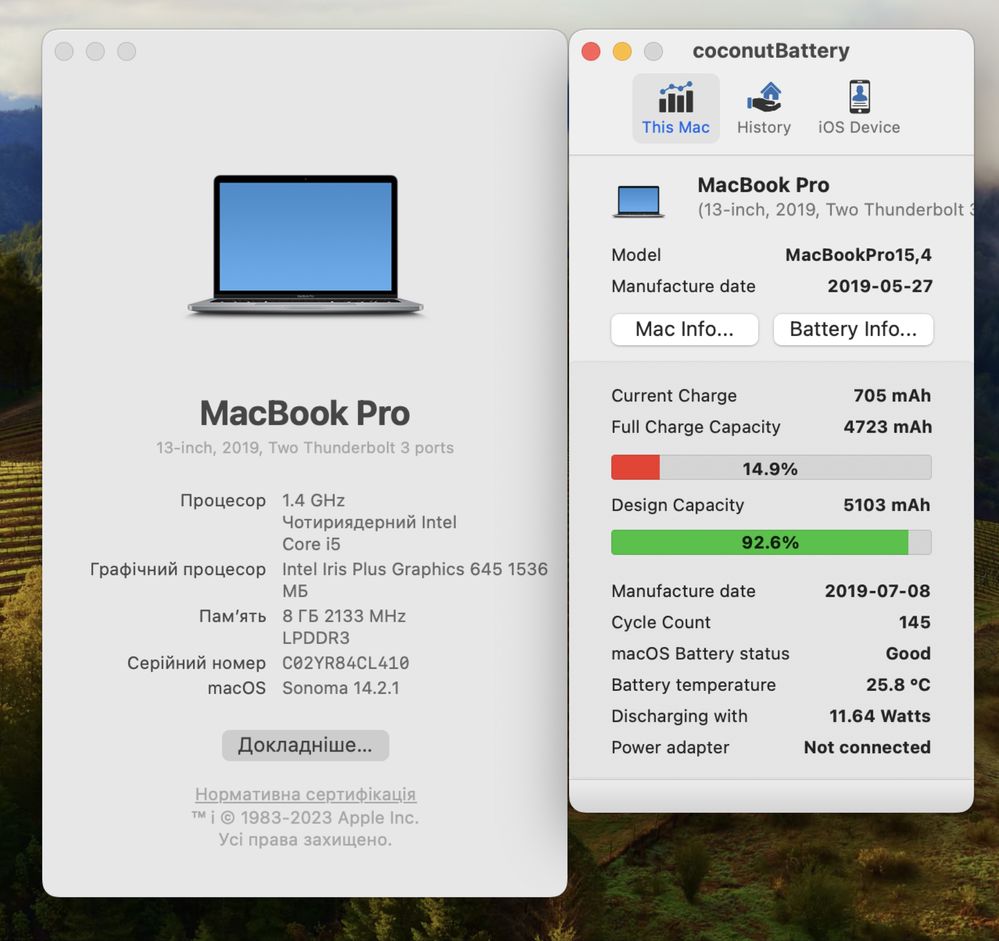Click the Power adapter Not connected value
Screen dimensions: 999x941
pyautogui.click(x=867, y=747)
